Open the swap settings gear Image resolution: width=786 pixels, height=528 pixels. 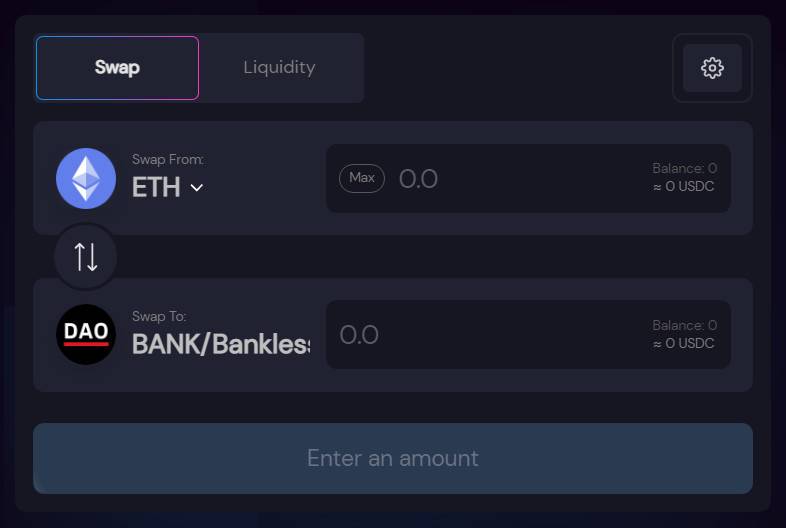click(712, 68)
